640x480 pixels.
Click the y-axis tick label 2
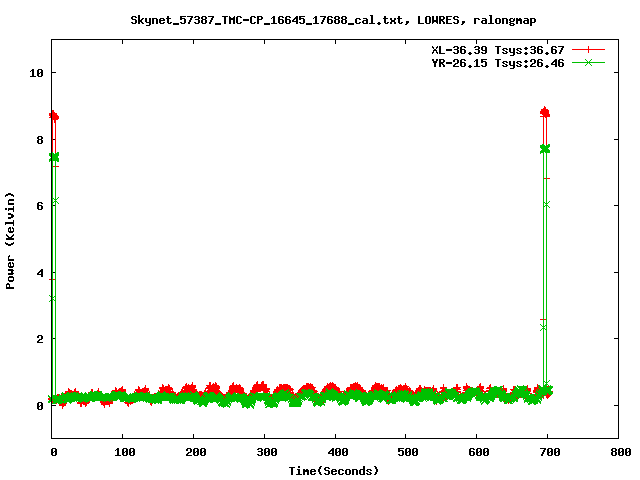(x=40, y=339)
